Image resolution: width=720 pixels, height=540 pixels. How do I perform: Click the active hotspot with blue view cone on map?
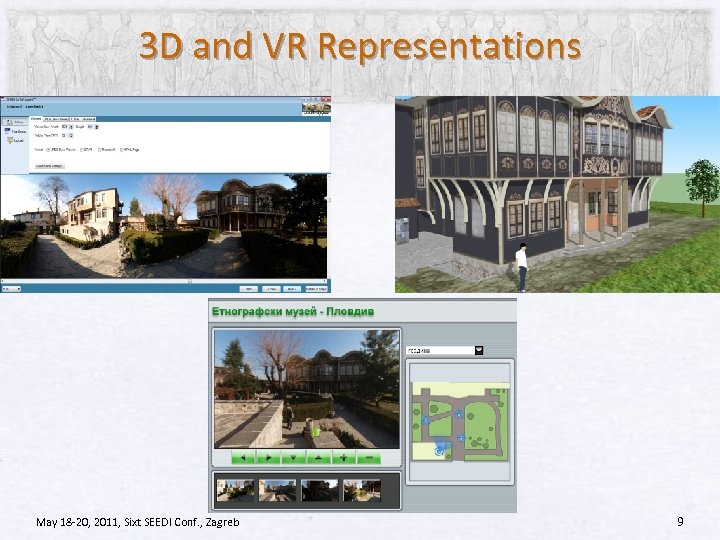pyautogui.click(x=439, y=452)
